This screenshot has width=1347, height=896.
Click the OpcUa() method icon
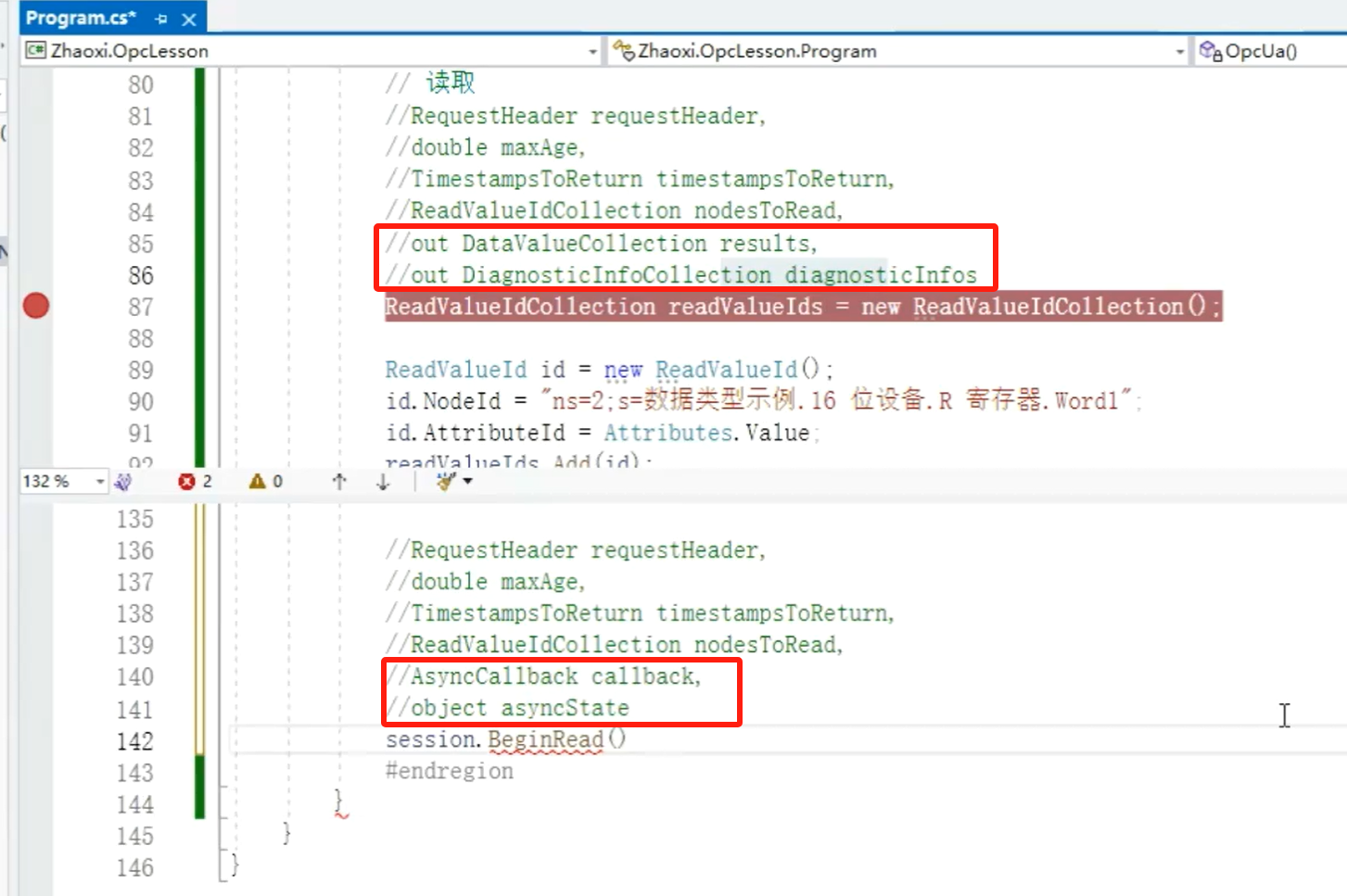click(x=1210, y=51)
